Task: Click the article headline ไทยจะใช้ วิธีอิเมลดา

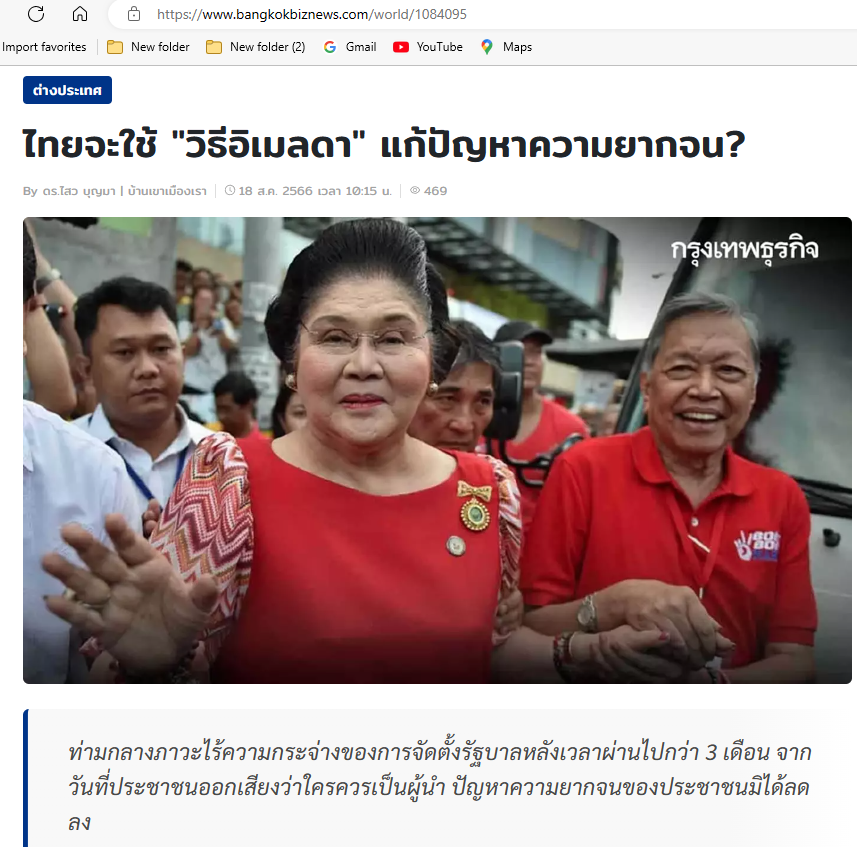Action: [x=384, y=145]
